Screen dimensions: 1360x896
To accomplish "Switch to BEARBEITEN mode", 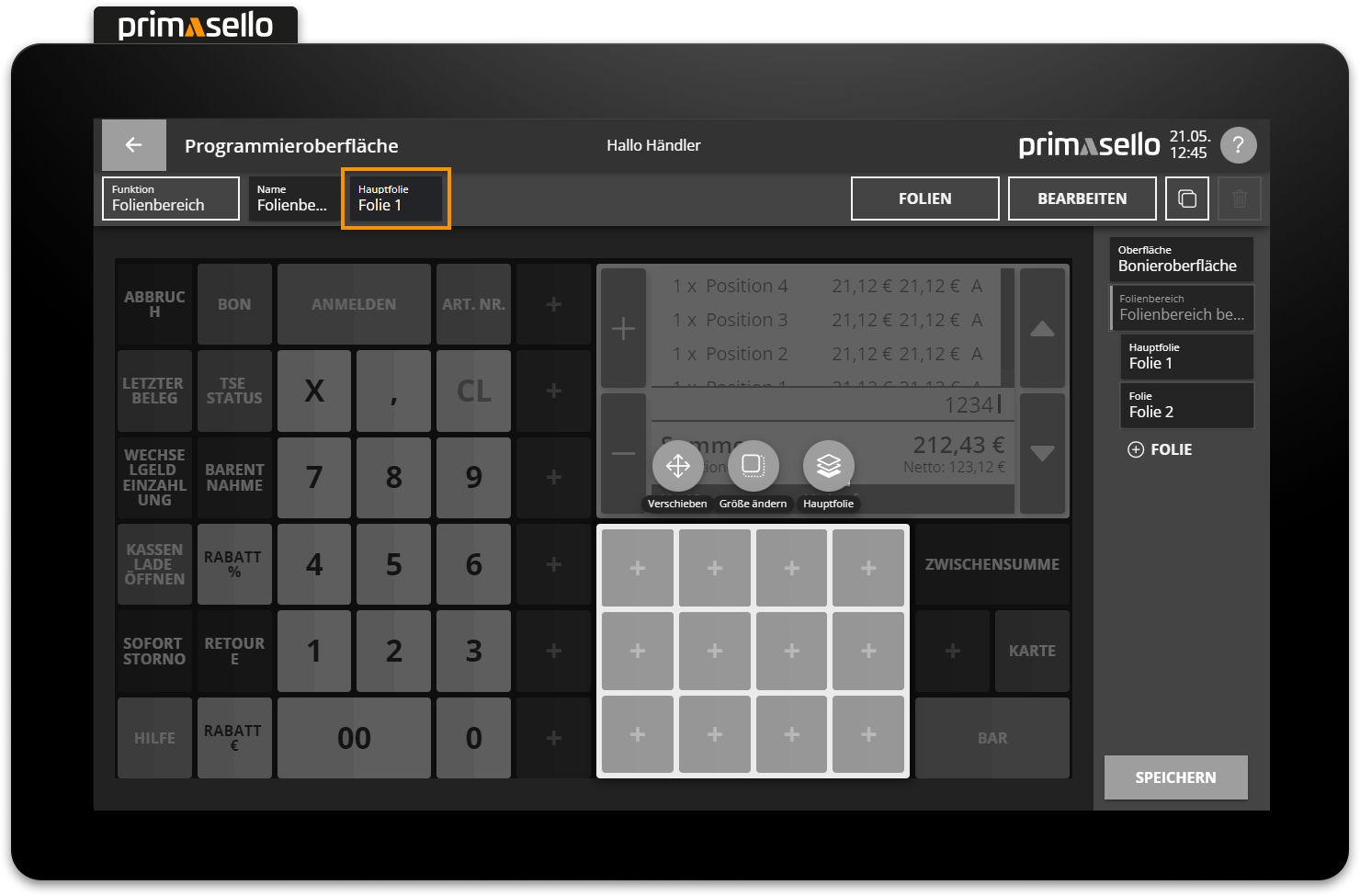I will click(x=1082, y=198).
